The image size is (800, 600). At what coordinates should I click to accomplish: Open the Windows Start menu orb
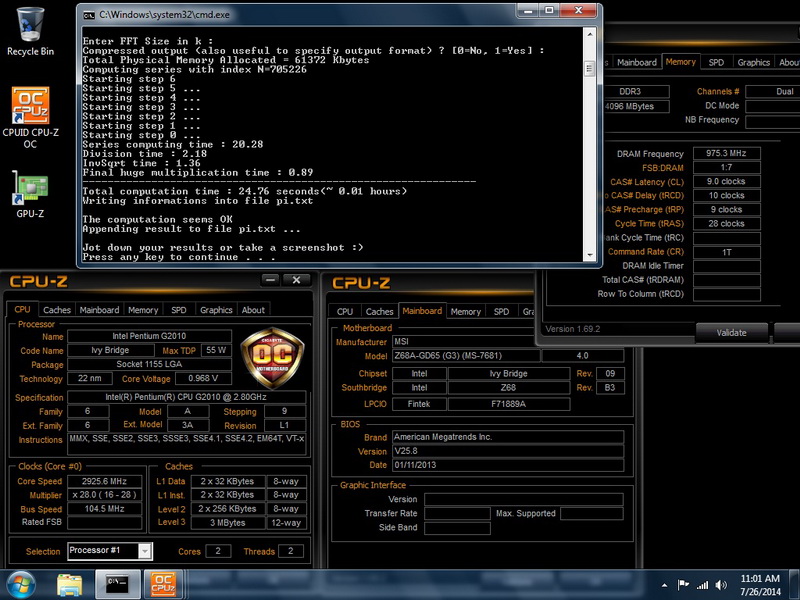coord(21,585)
